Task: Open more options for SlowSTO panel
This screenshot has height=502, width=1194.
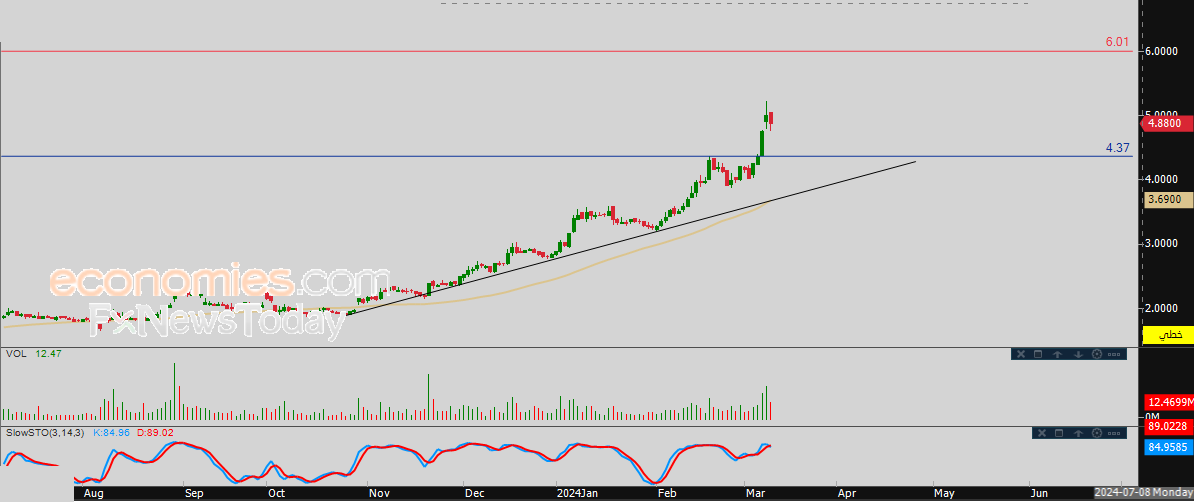Action: pyautogui.click(x=1115, y=433)
